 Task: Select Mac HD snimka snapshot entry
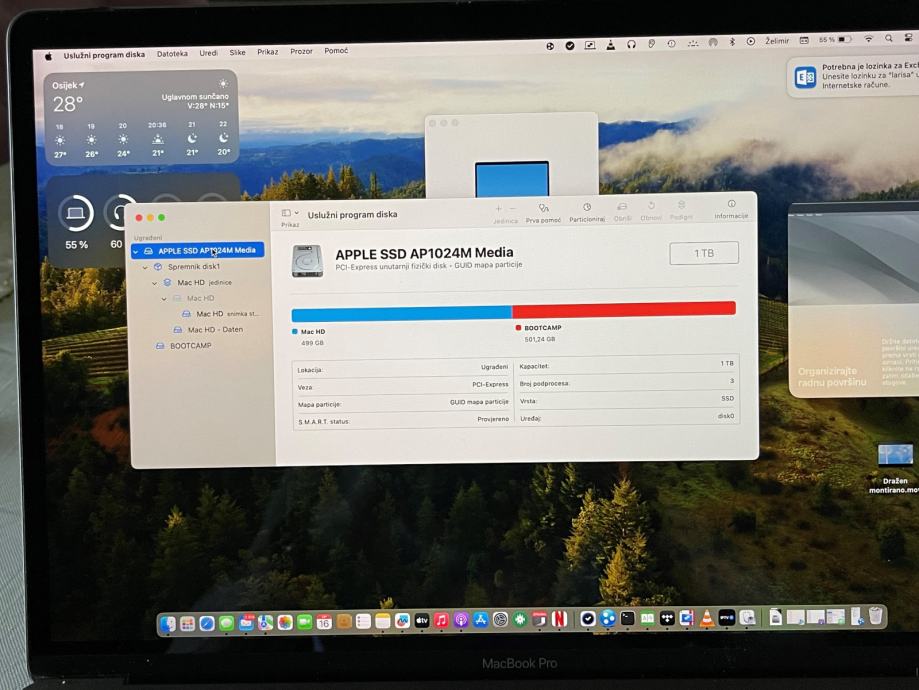227,314
